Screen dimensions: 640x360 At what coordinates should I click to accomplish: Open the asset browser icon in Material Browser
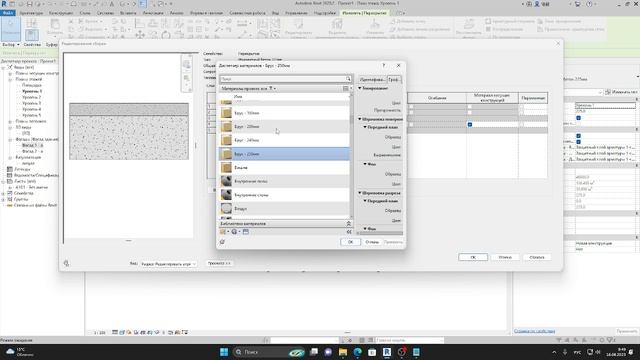[x=246, y=232]
